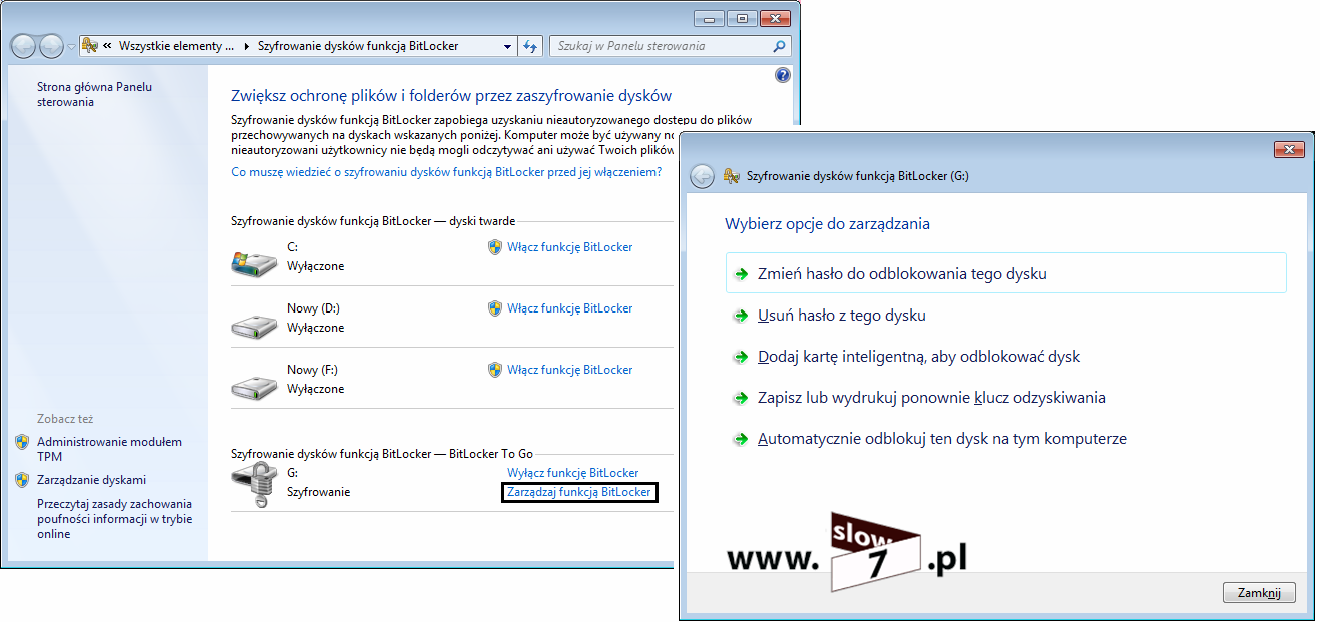
Task: Click the 'Szyfrowanie' status under G:
Action: click(319, 492)
